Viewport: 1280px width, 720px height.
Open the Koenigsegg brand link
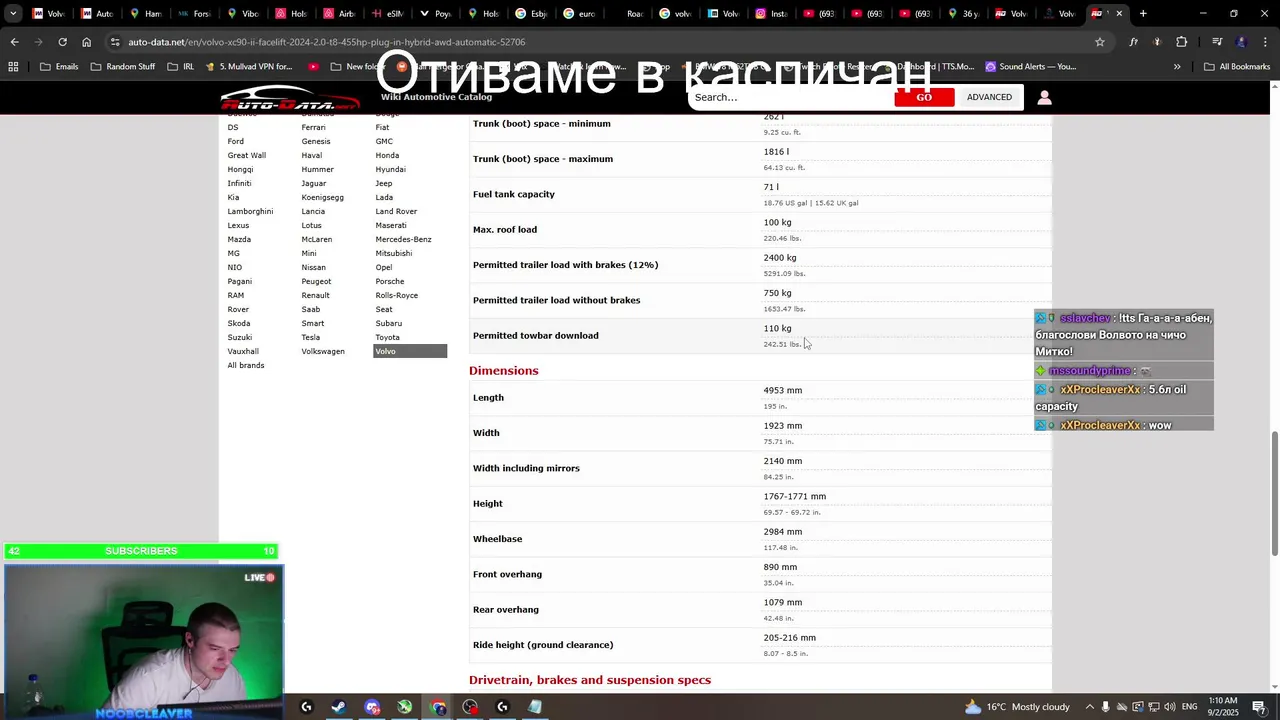[322, 197]
